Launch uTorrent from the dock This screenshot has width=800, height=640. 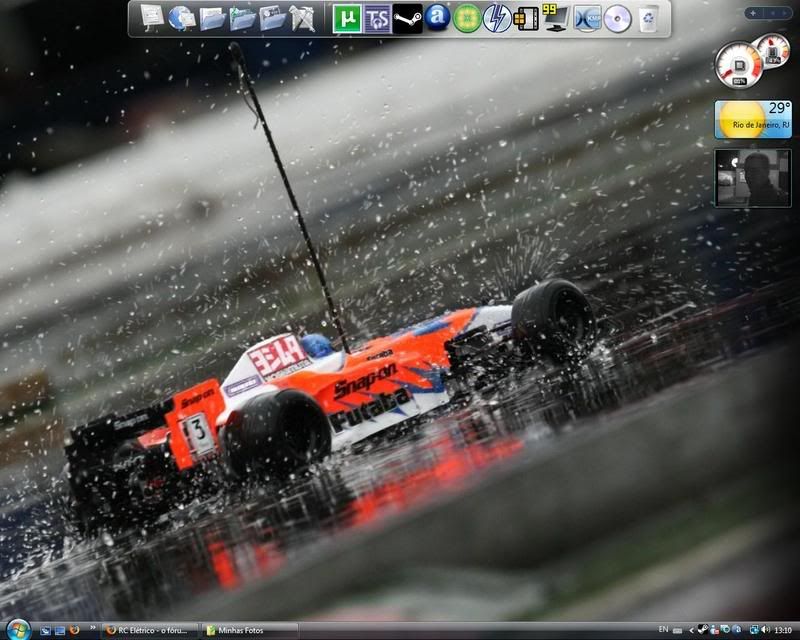(x=347, y=19)
